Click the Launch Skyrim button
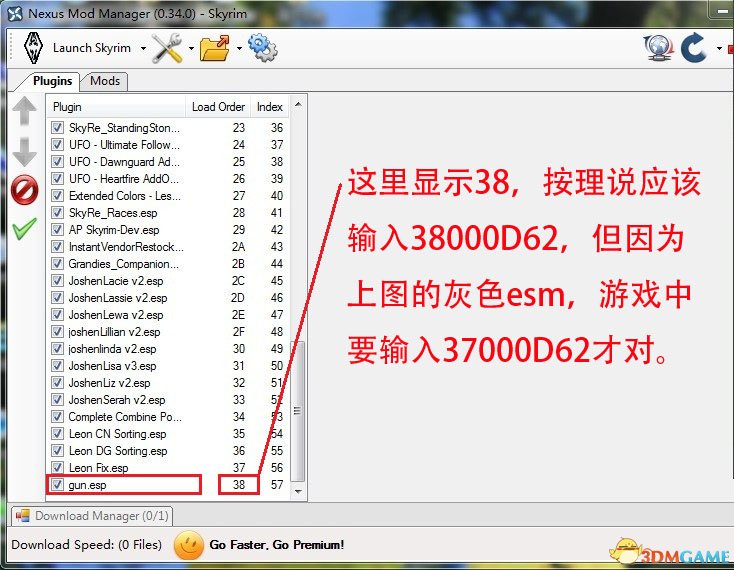The image size is (734, 570). (92, 48)
